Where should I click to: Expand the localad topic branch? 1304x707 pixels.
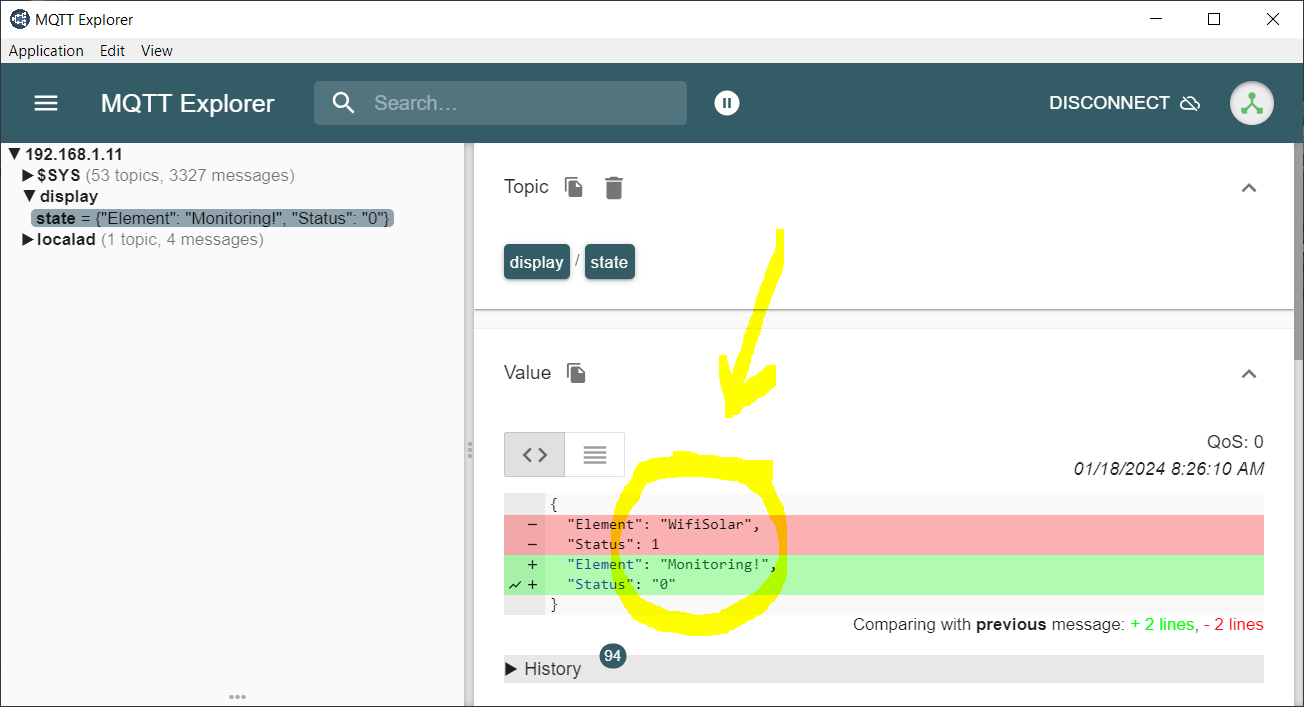coord(28,239)
